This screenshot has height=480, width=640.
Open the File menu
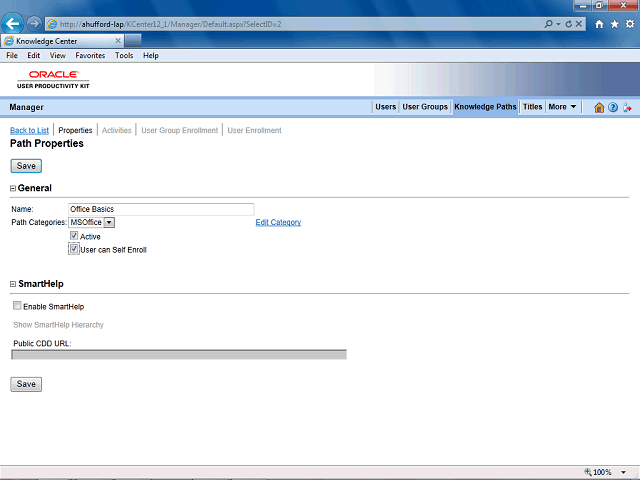coord(12,56)
